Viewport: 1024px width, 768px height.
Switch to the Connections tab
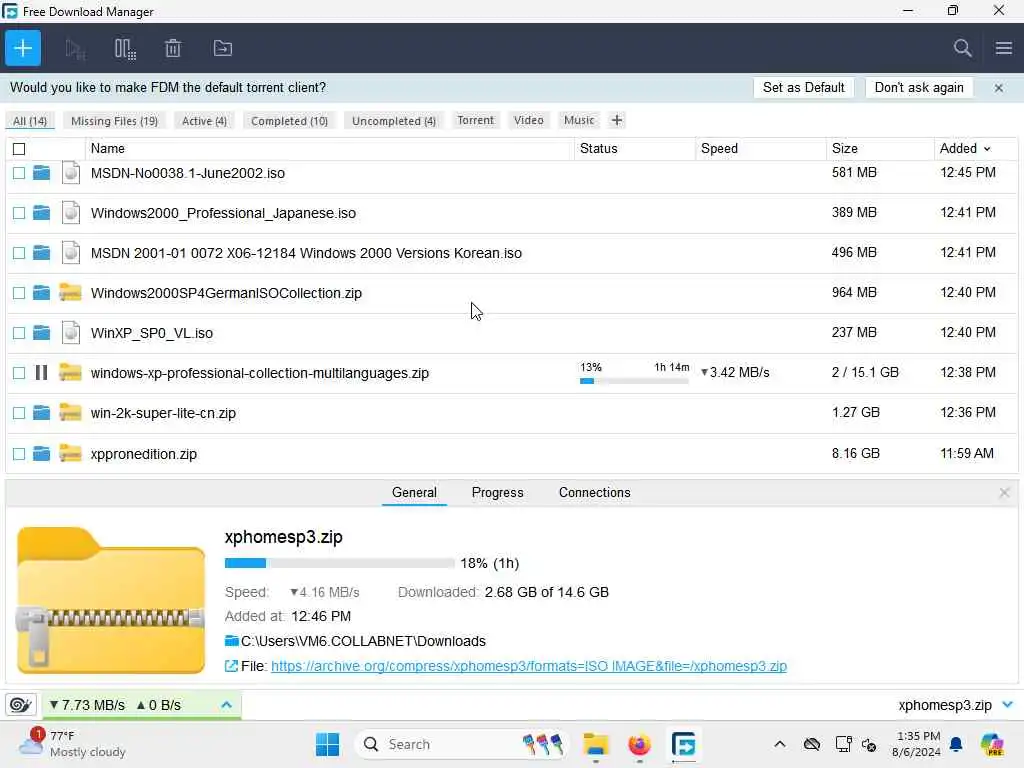click(x=594, y=492)
